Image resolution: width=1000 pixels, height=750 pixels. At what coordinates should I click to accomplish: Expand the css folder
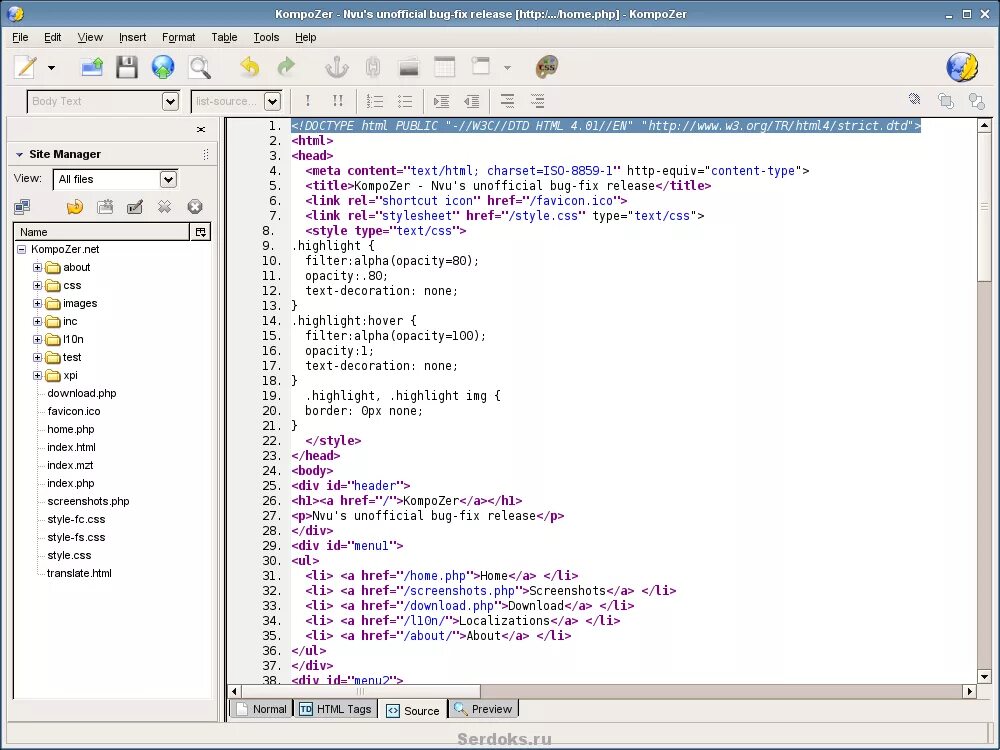(38, 285)
